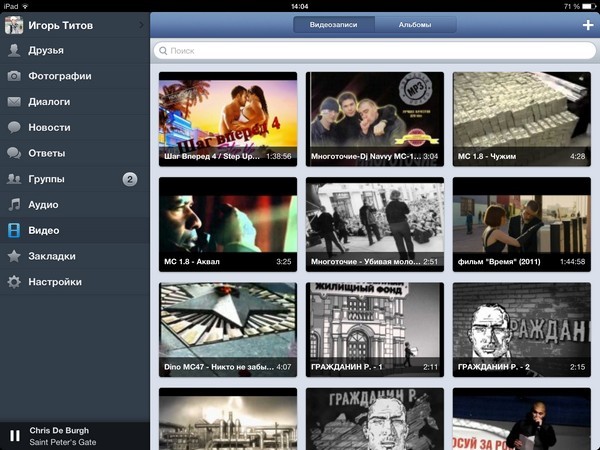Open Settings (Настройки) gear icon
Screen dimensions: 600x450
[x=14, y=282]
